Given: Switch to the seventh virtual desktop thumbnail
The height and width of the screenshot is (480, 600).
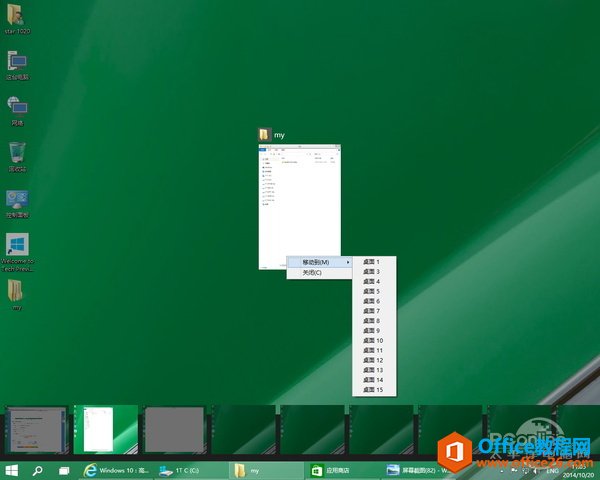Looking at the screenshot, I should tap(450, 430).
